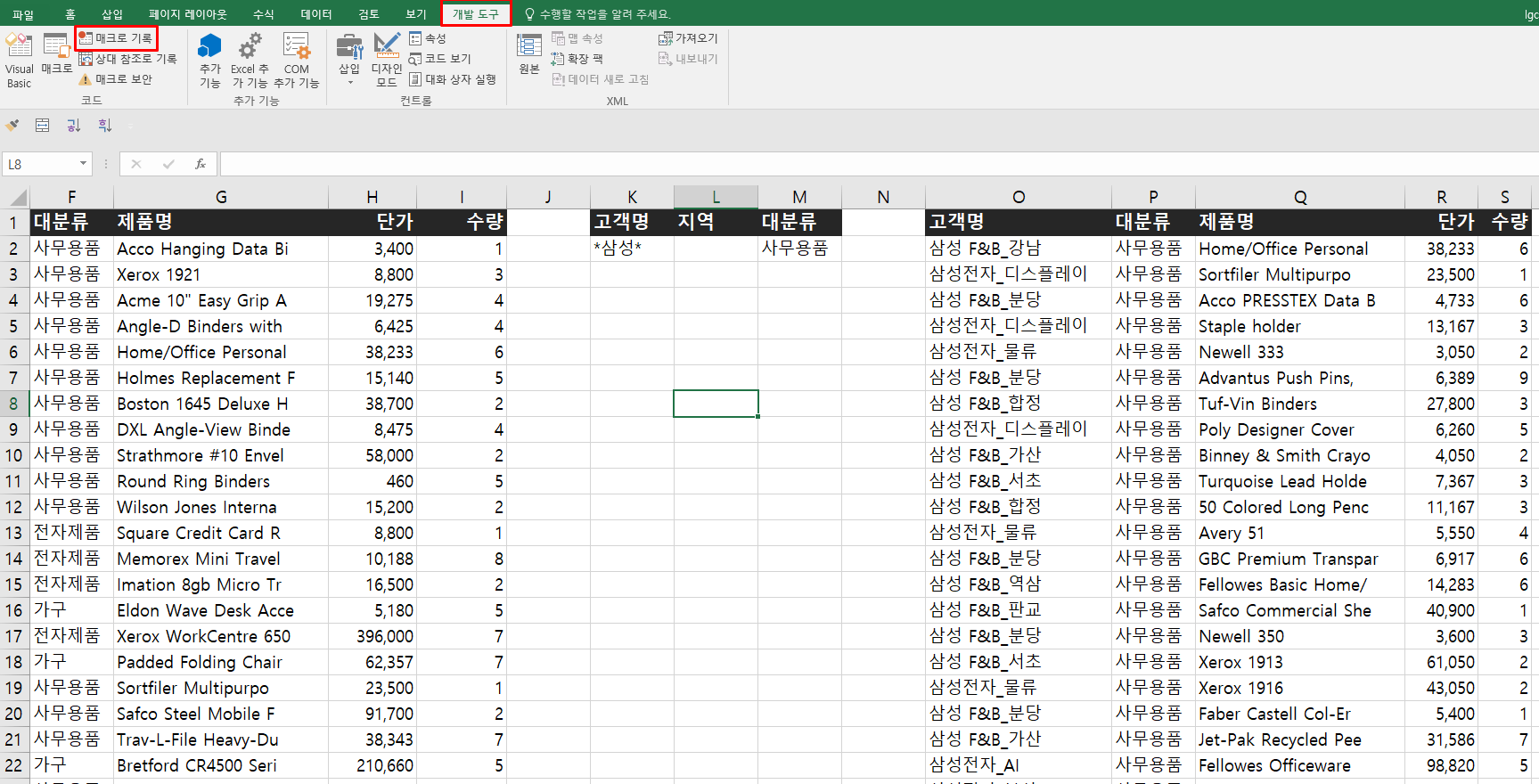Select the cell Padded Folding Chair
The height and width of the screenshot is (784, 1539).
221,662
